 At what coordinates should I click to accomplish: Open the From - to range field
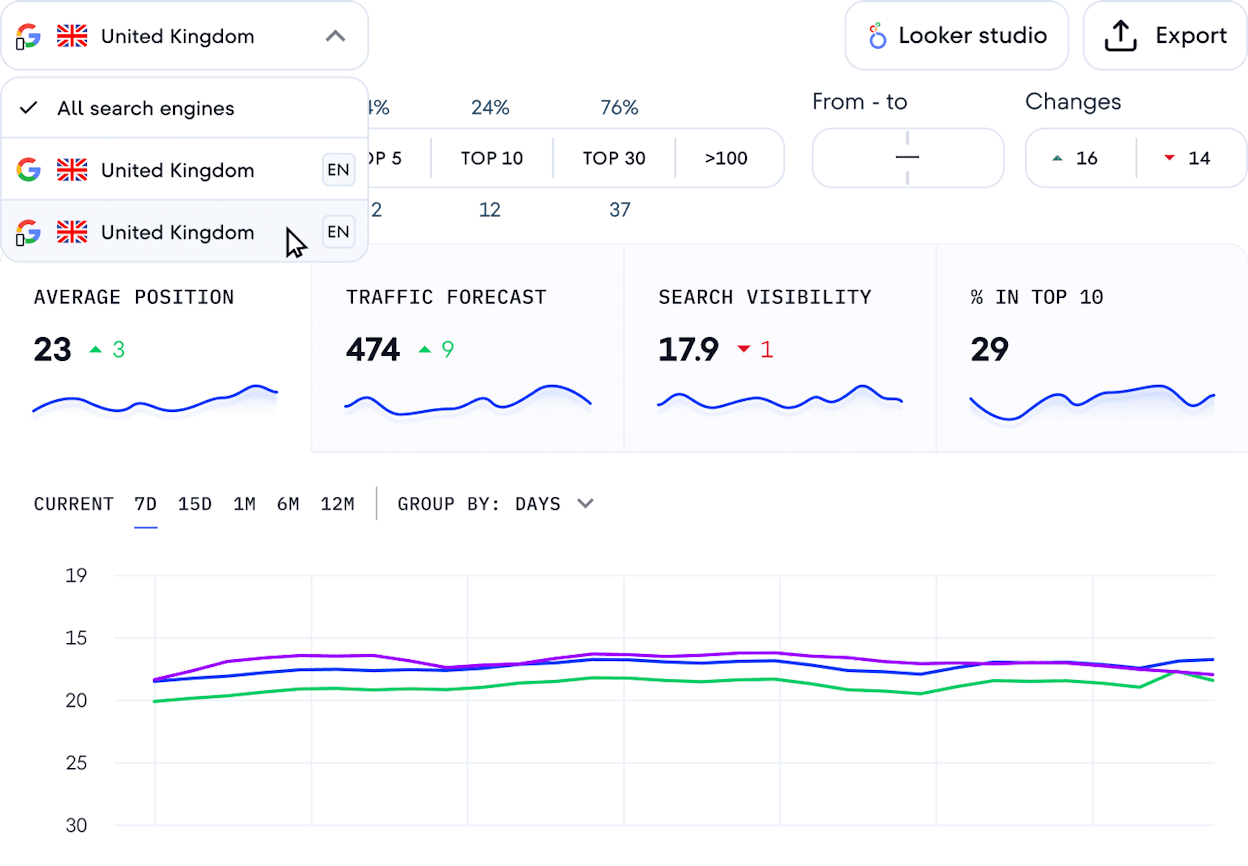[x=908, y=158]
